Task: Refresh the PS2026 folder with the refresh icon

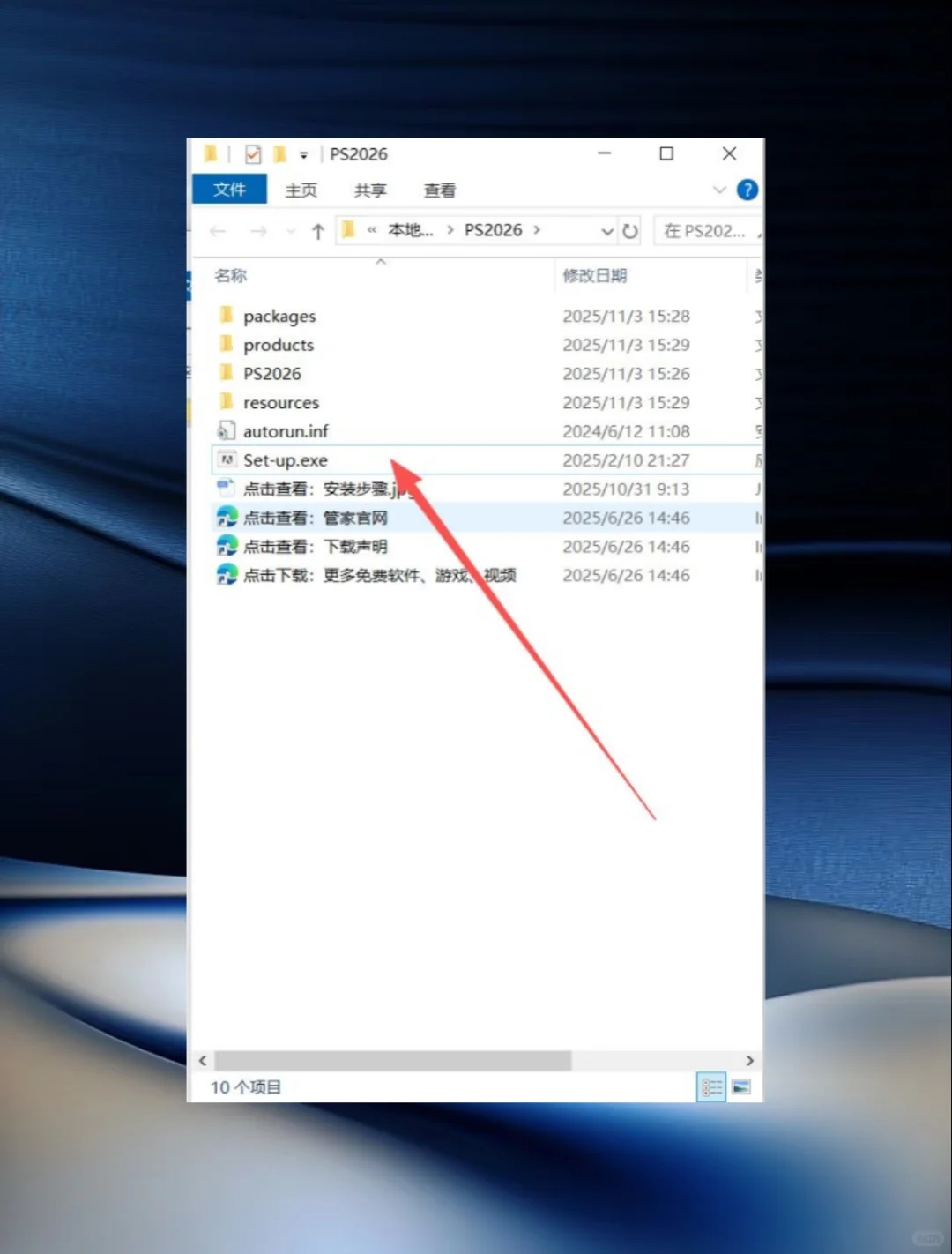Action: (631, 230)
